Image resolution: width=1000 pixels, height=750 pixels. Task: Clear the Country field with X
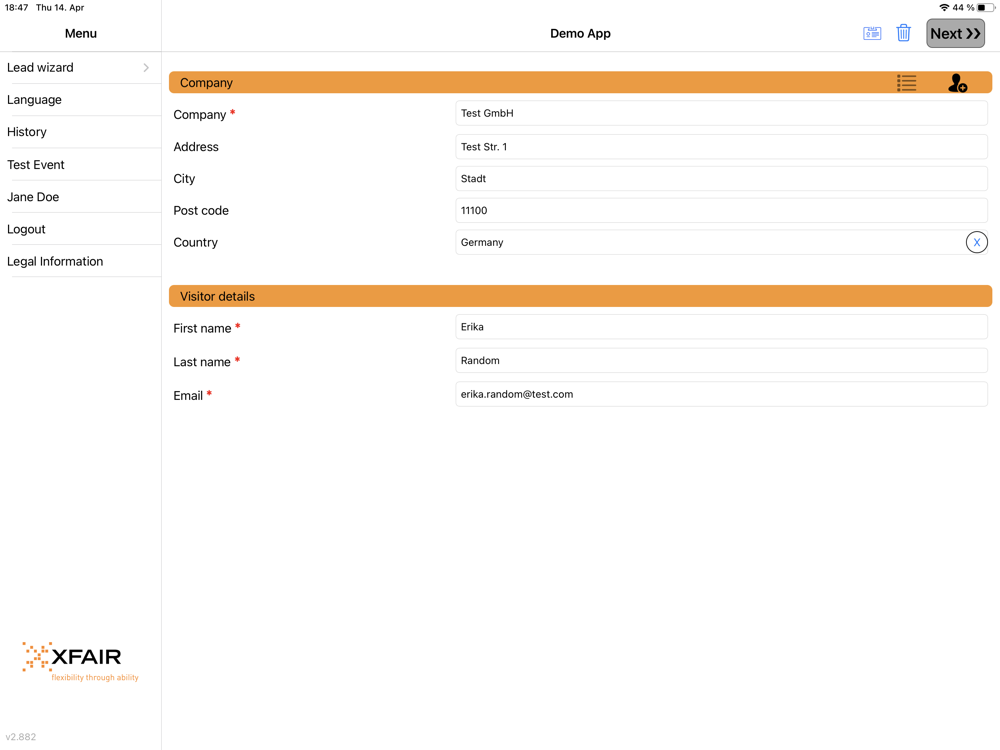(976, 242)
